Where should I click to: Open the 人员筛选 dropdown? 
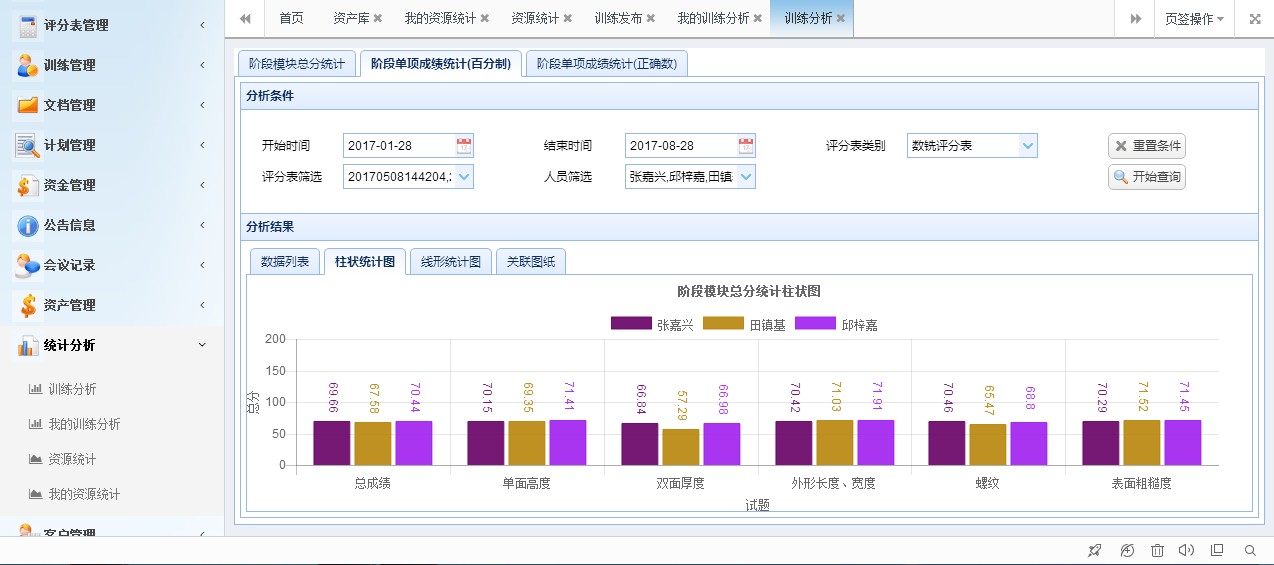click(x=745, y=177)
